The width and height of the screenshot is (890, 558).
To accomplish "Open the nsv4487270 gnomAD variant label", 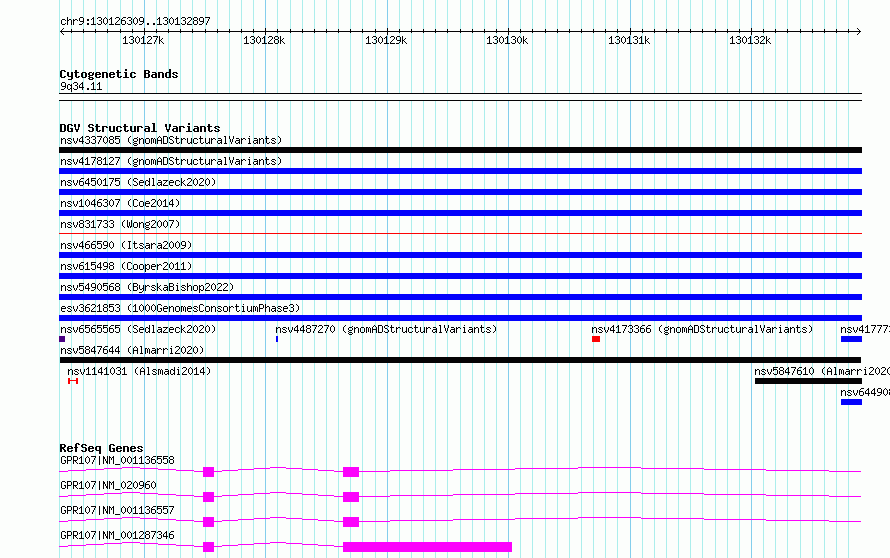I will (386, 329).
